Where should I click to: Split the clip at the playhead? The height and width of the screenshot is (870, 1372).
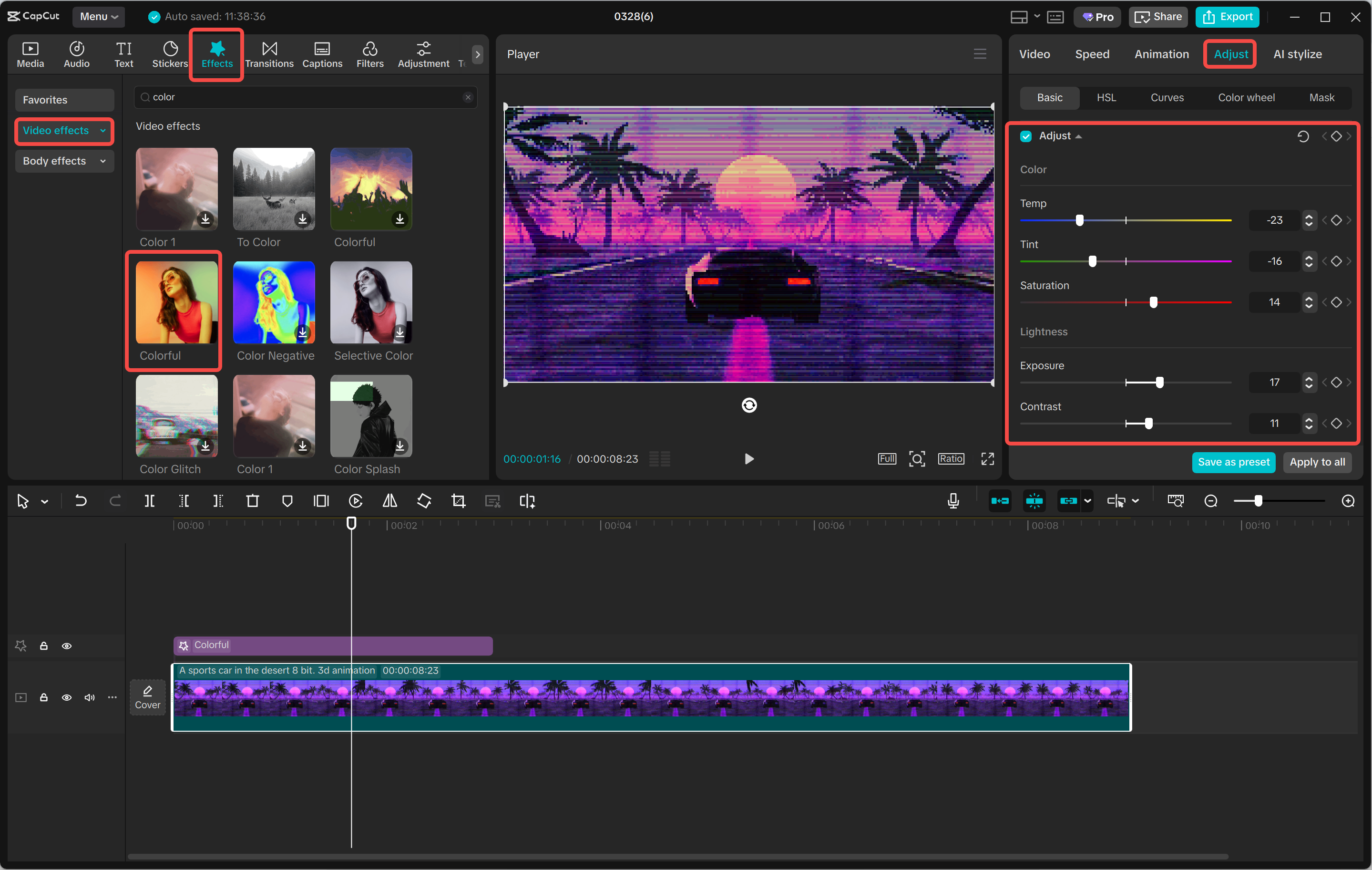pyautogui.click(x=150, y=500)
